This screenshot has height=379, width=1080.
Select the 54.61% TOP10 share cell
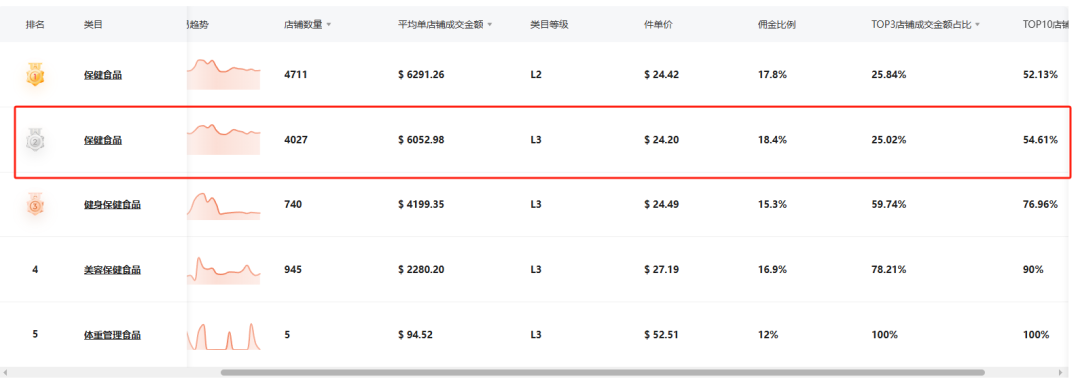point(1040,140)
